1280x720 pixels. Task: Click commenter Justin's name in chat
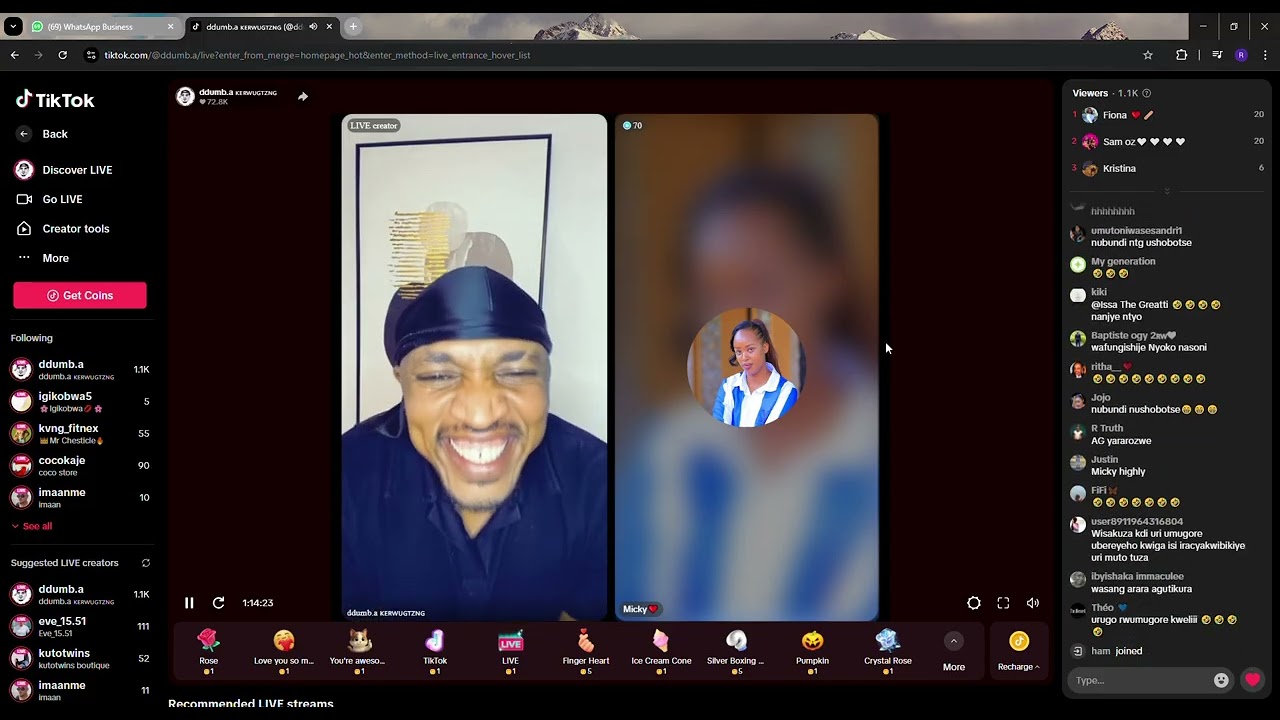coord(1104,460)
